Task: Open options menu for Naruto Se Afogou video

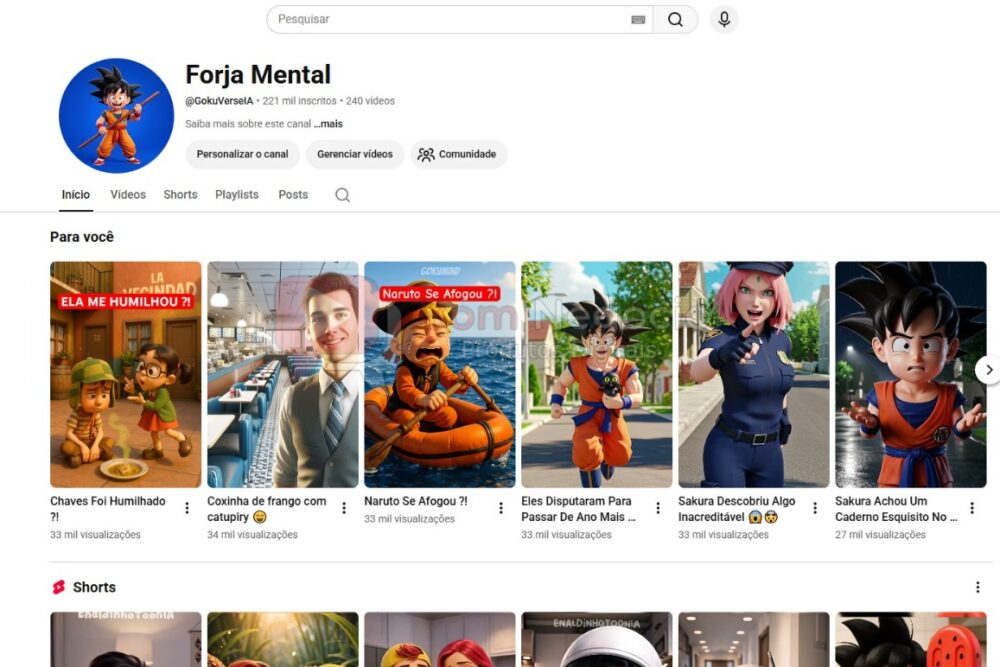Action: coord(501,508)
